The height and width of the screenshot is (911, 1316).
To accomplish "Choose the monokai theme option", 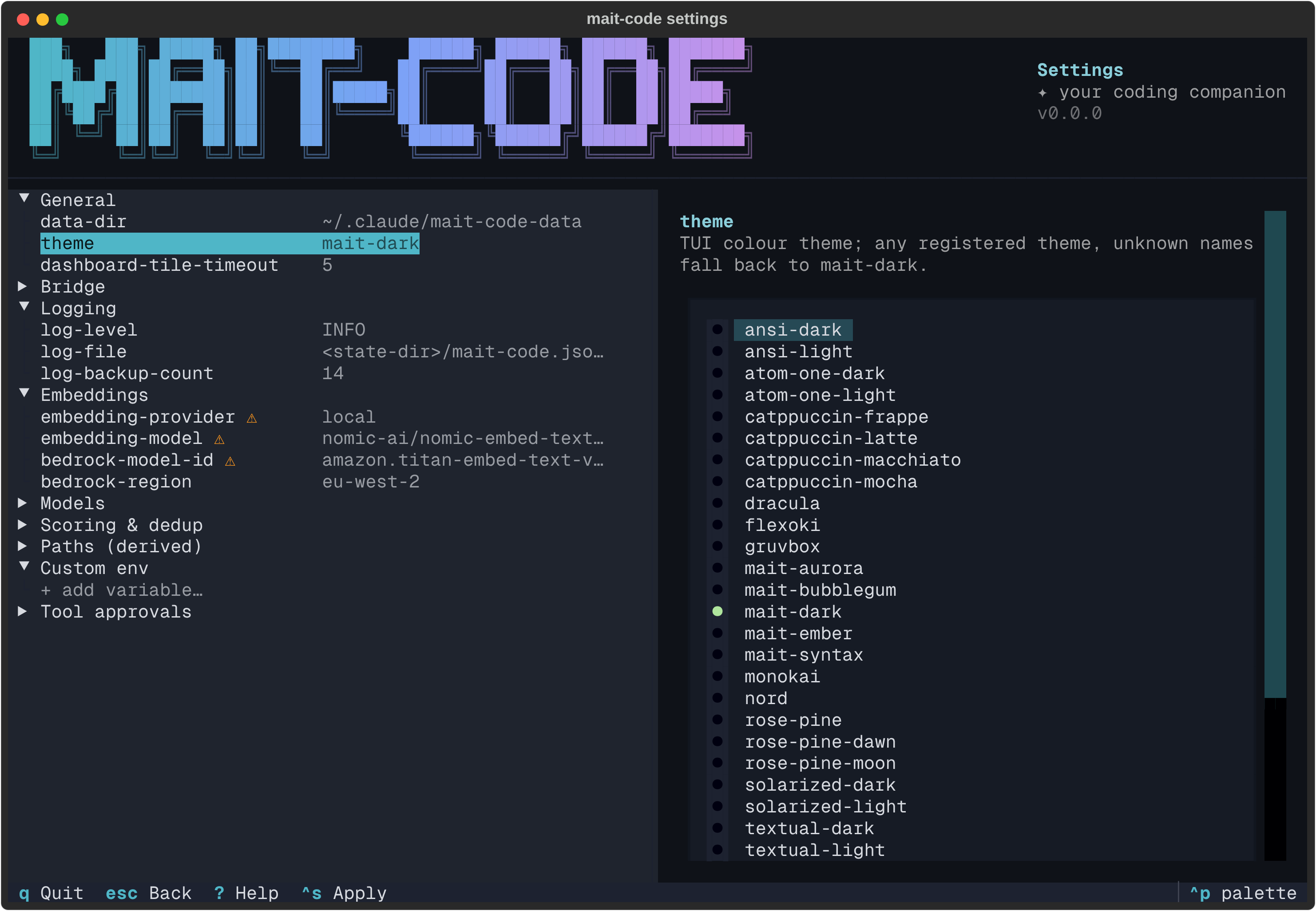I will [782, 677].
